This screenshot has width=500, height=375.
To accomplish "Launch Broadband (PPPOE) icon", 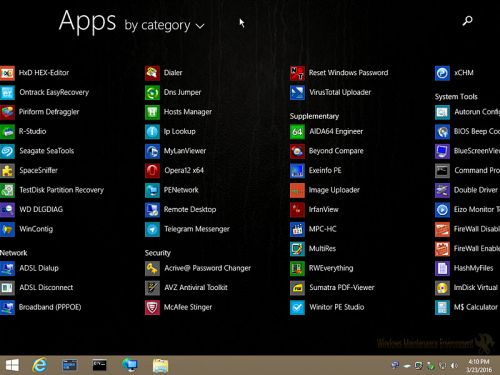I will [7, 307].
